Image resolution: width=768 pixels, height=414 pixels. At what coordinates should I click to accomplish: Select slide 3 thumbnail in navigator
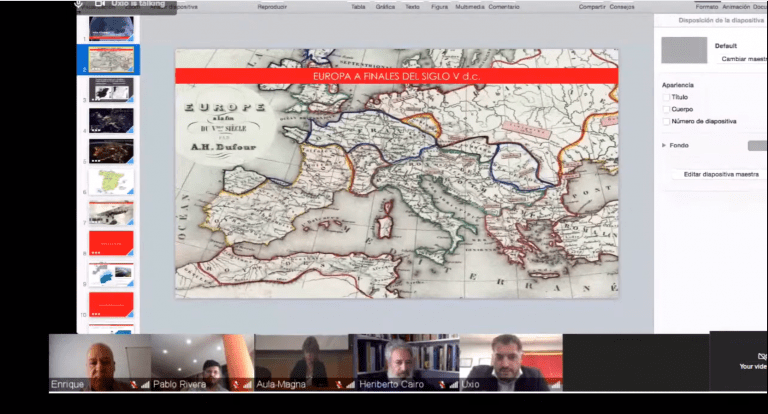111,90
